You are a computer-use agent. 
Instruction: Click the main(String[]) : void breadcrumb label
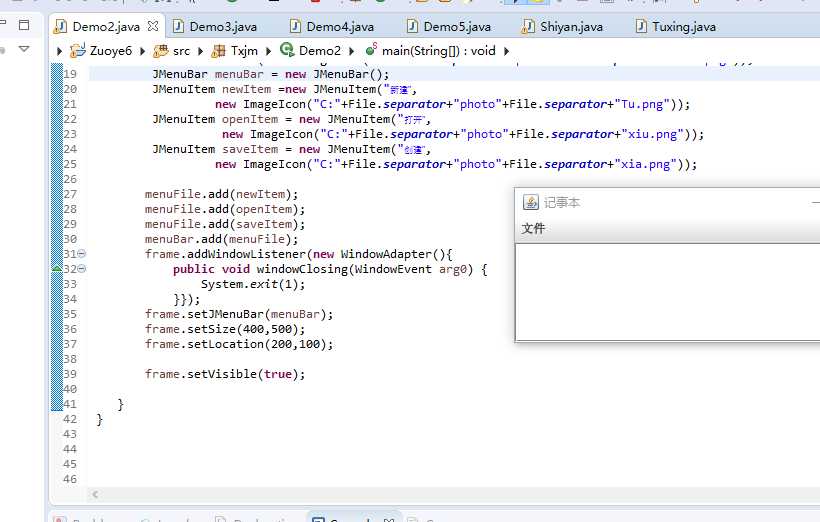click(438, 51)
